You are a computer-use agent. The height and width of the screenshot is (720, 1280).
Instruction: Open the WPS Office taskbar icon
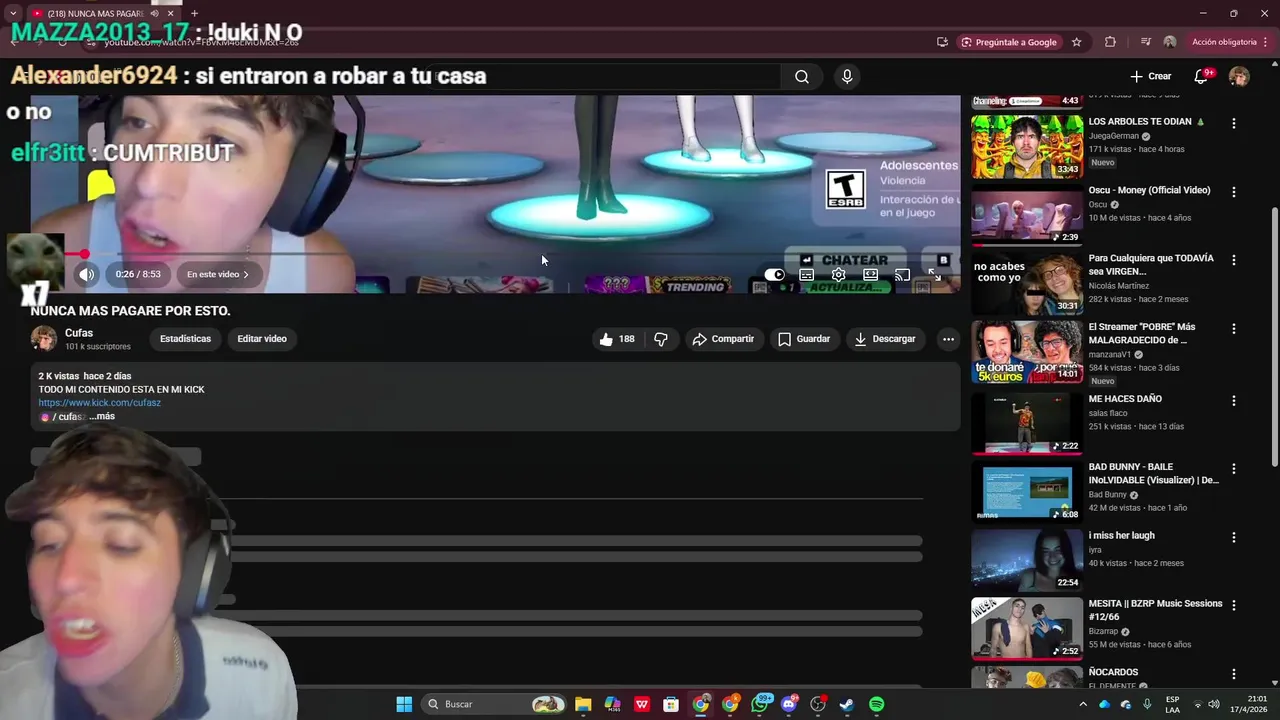(x=642, y=704)
